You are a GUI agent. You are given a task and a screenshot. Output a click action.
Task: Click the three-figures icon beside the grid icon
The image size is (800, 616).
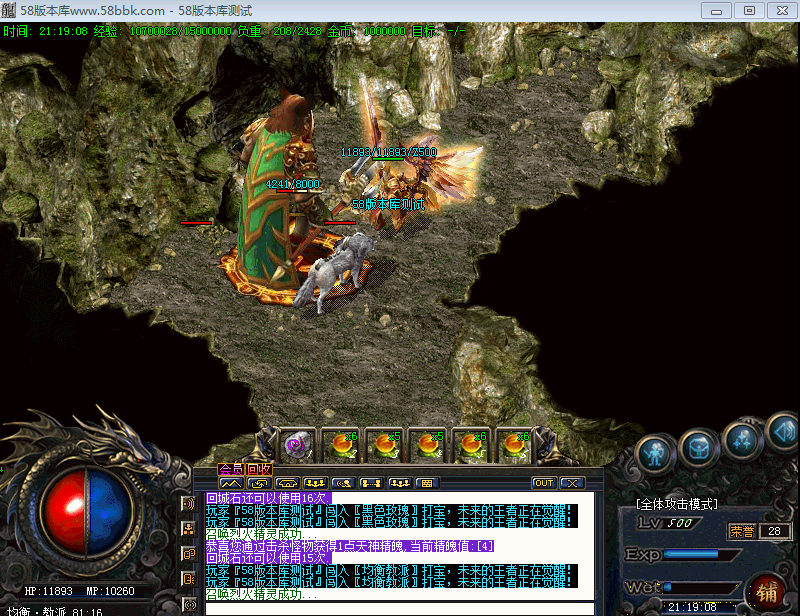click(x=399, y=483)
